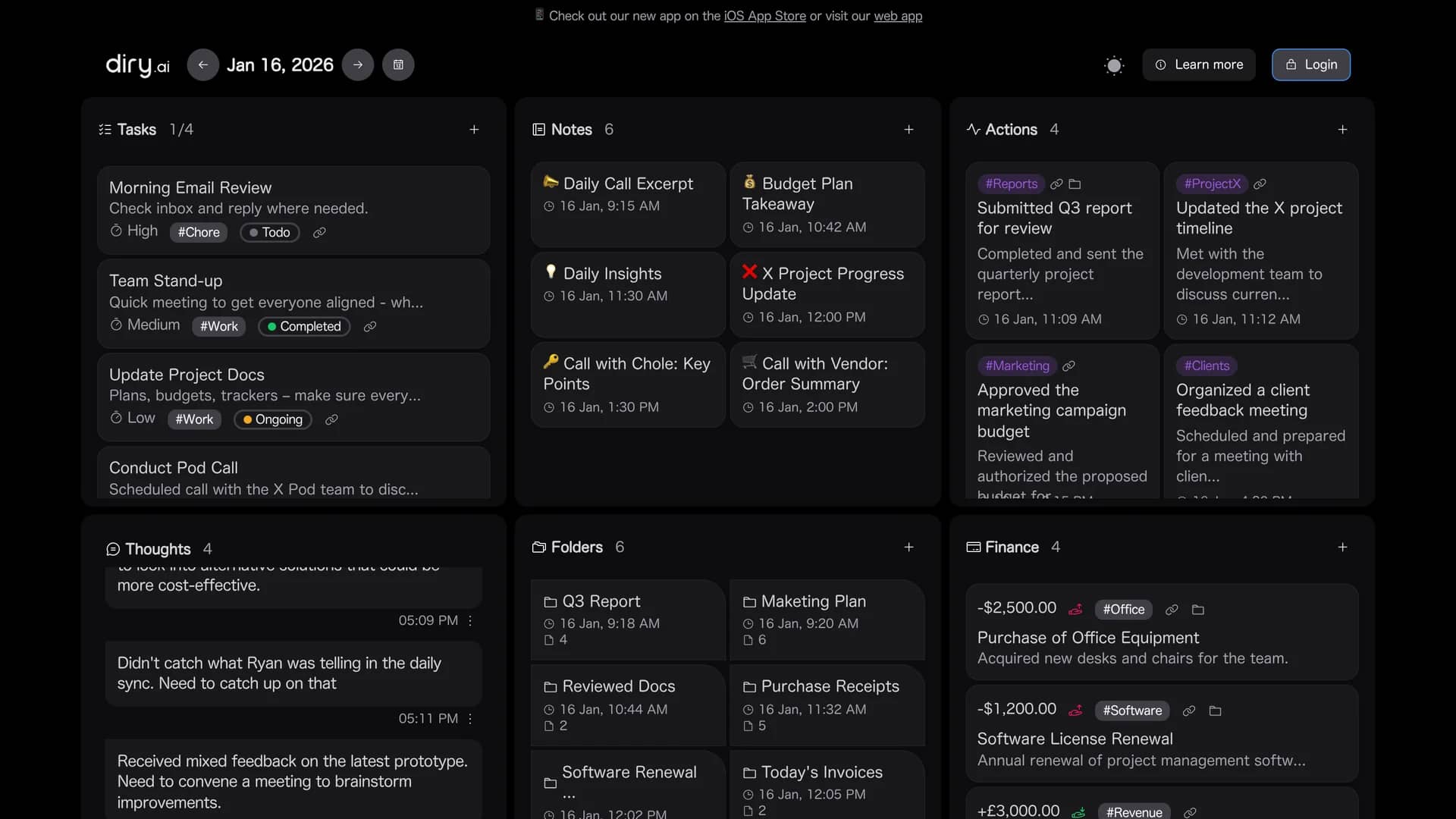Screen dimensions: 1456x819
Task: Click link icon on Software License Renewal
Action: pyautogui.click(x=1189, y=711)
